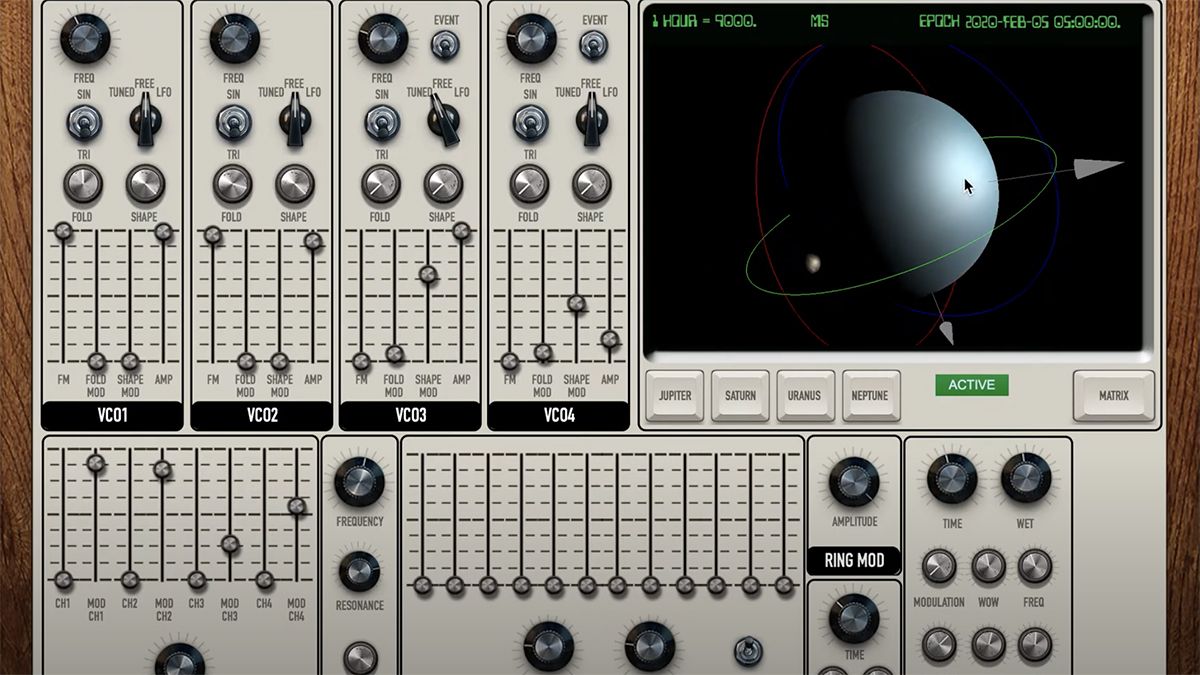Open the SATURN planet tab
This screenshot has height=675, width=1200.
(x=739, y=396)
